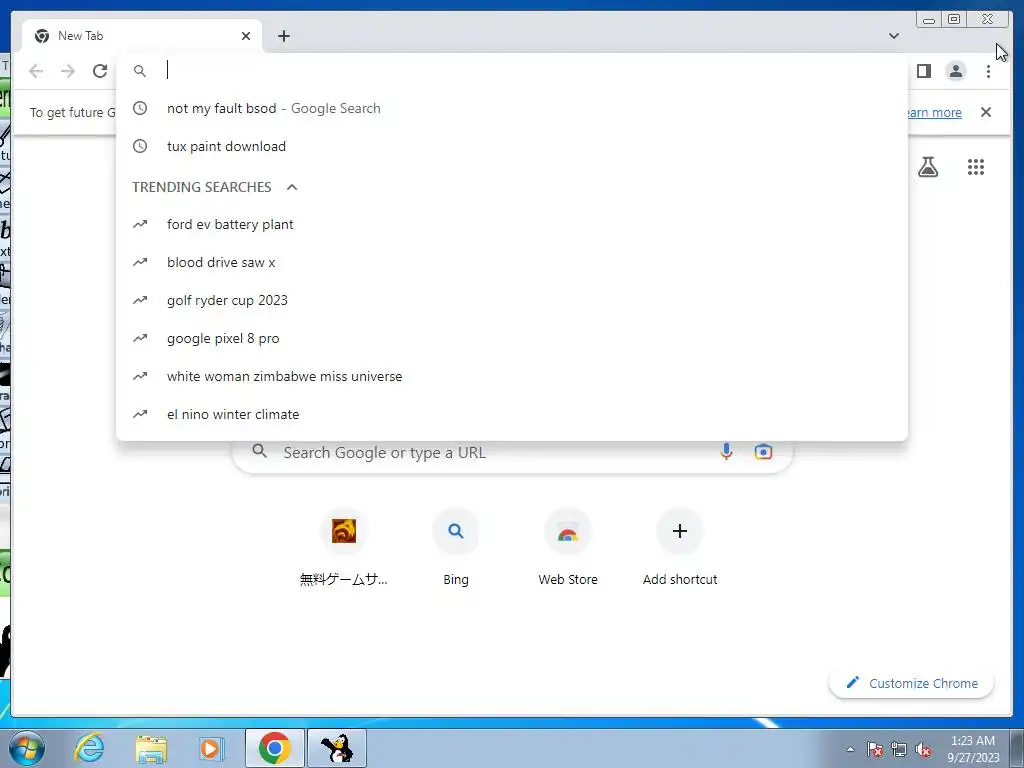1024x768 pixels.
Task: Add a new shortcut tile
Action: (680, 547)
